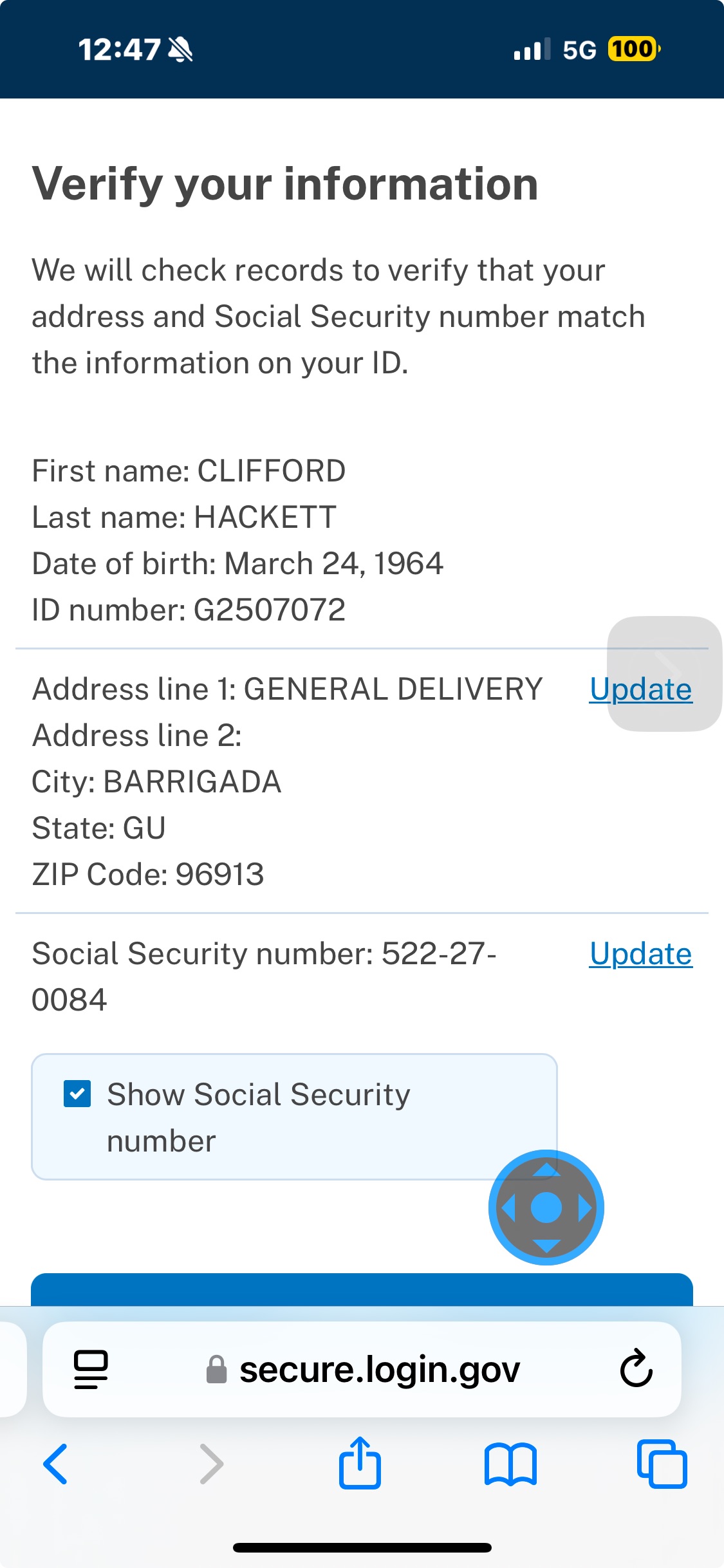Tap the Safari forward arrow
724x1568 pixels.
pos(212,1464)
